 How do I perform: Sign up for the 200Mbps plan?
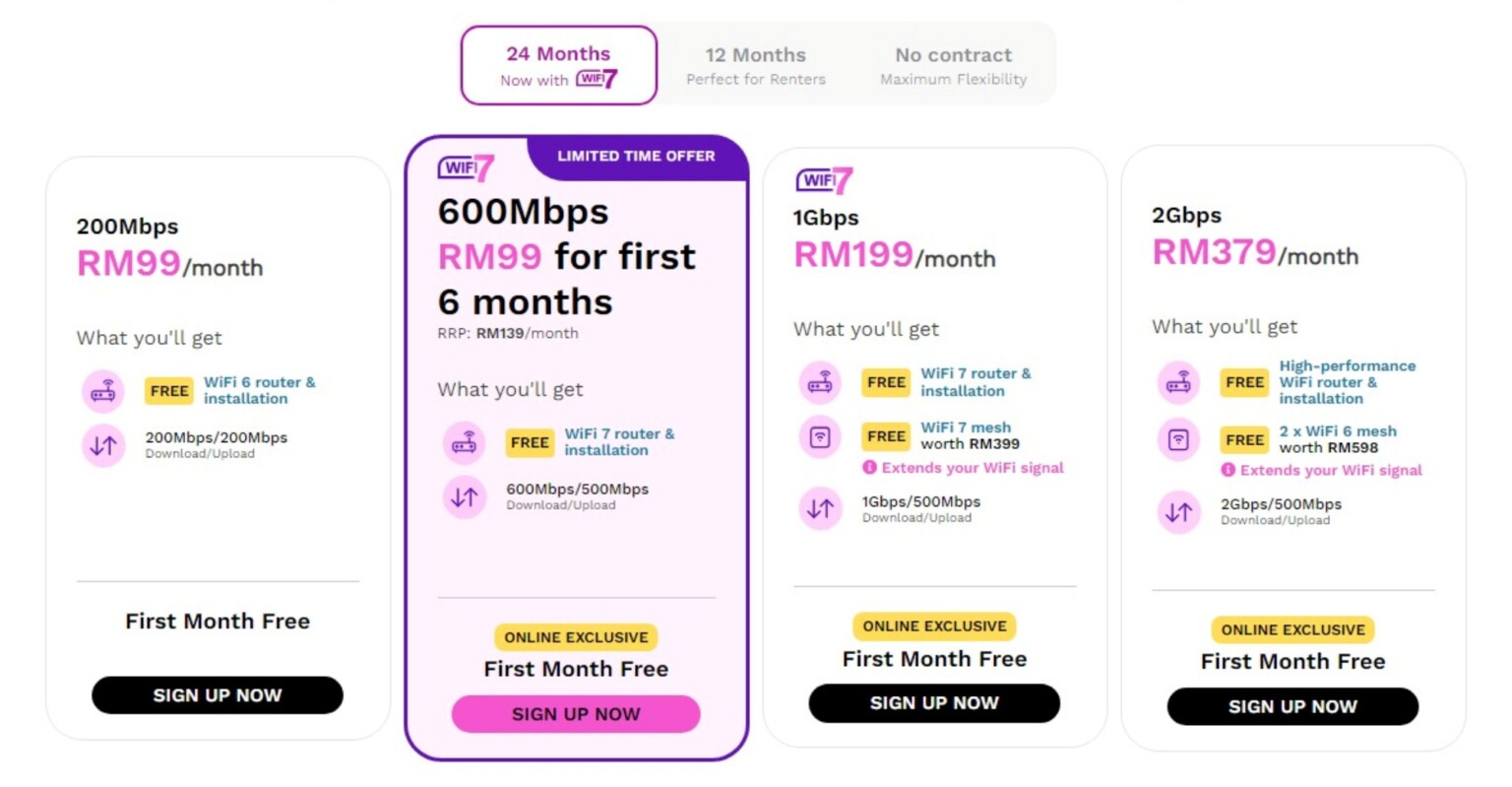coord(218,695)
